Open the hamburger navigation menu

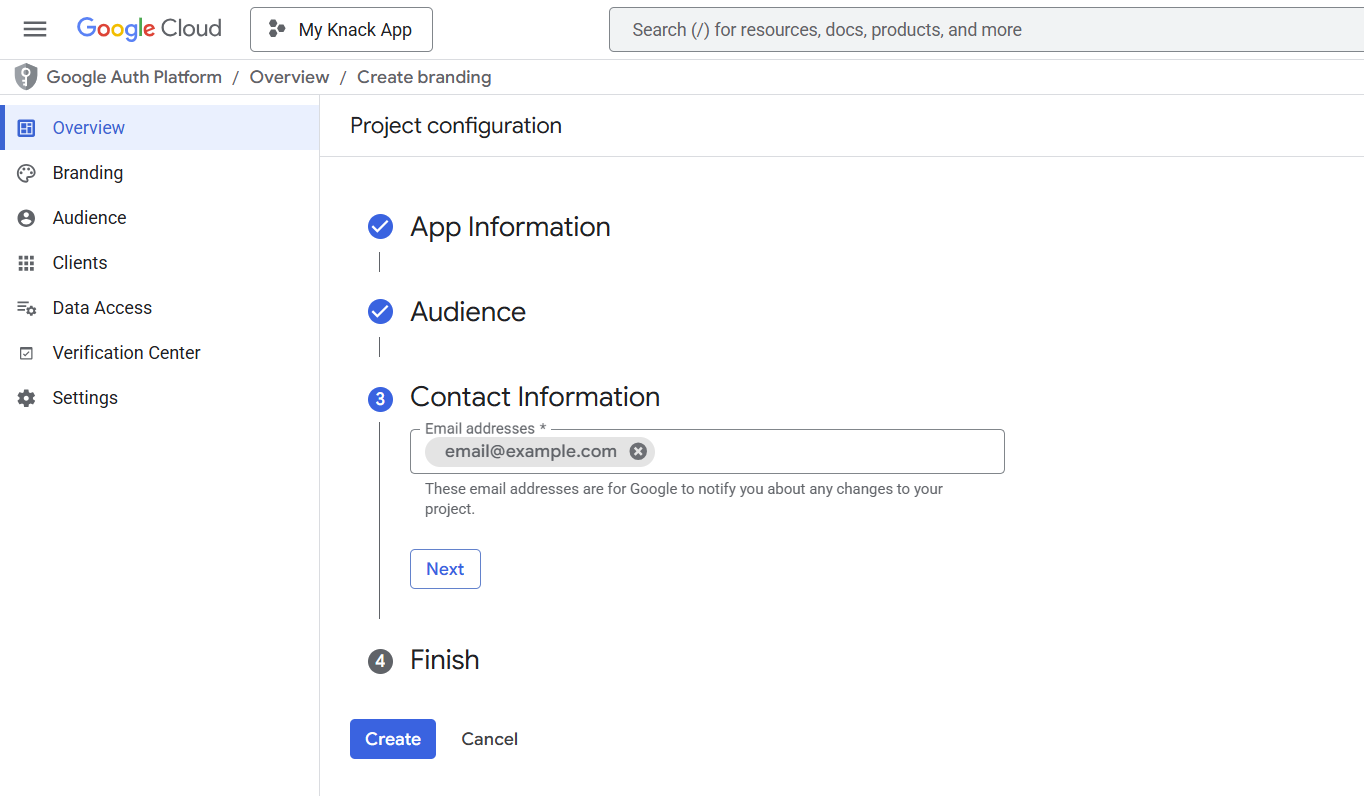coord(35,29)
